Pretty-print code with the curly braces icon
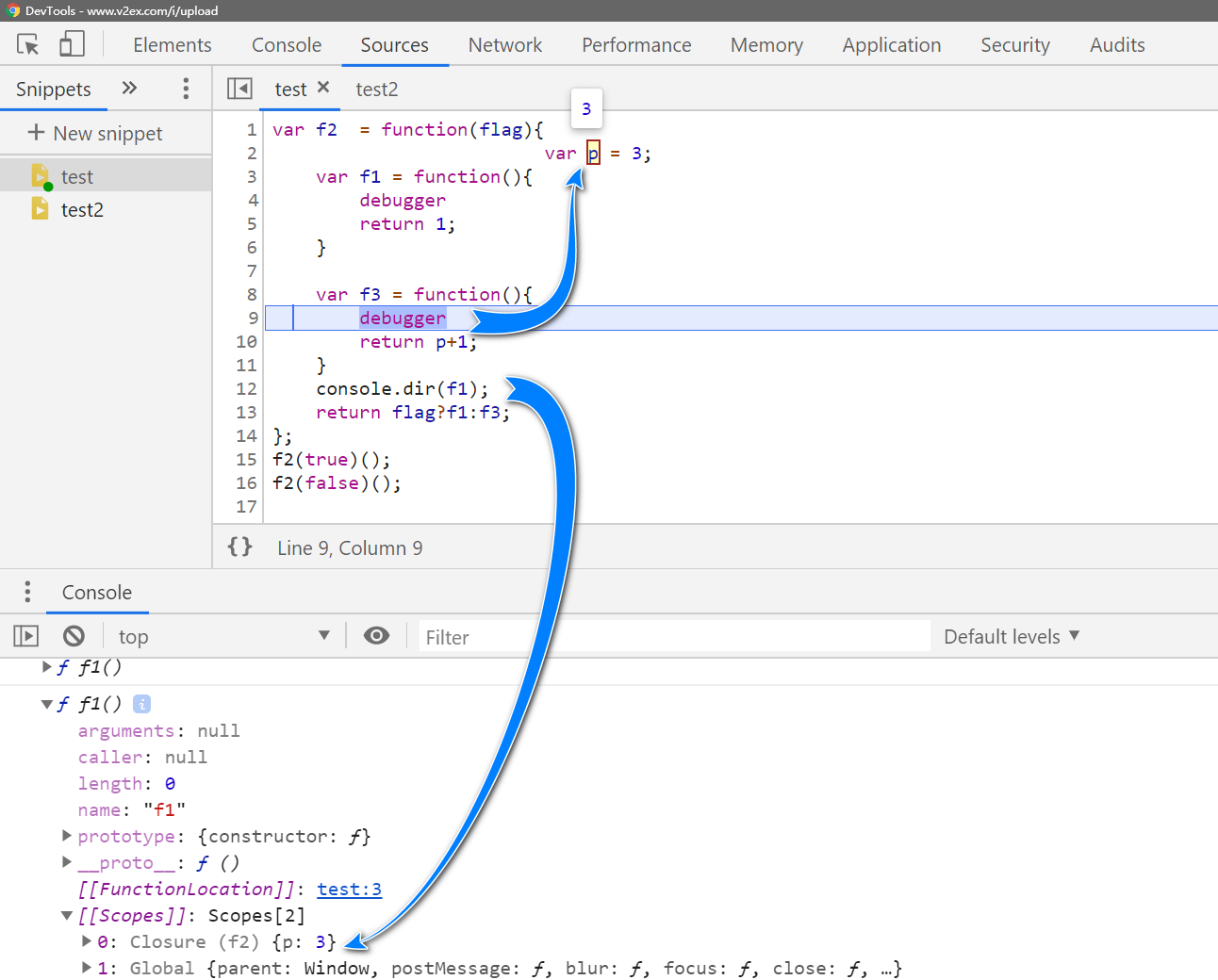The image size is (1218, 980). [x=239, y=547]
